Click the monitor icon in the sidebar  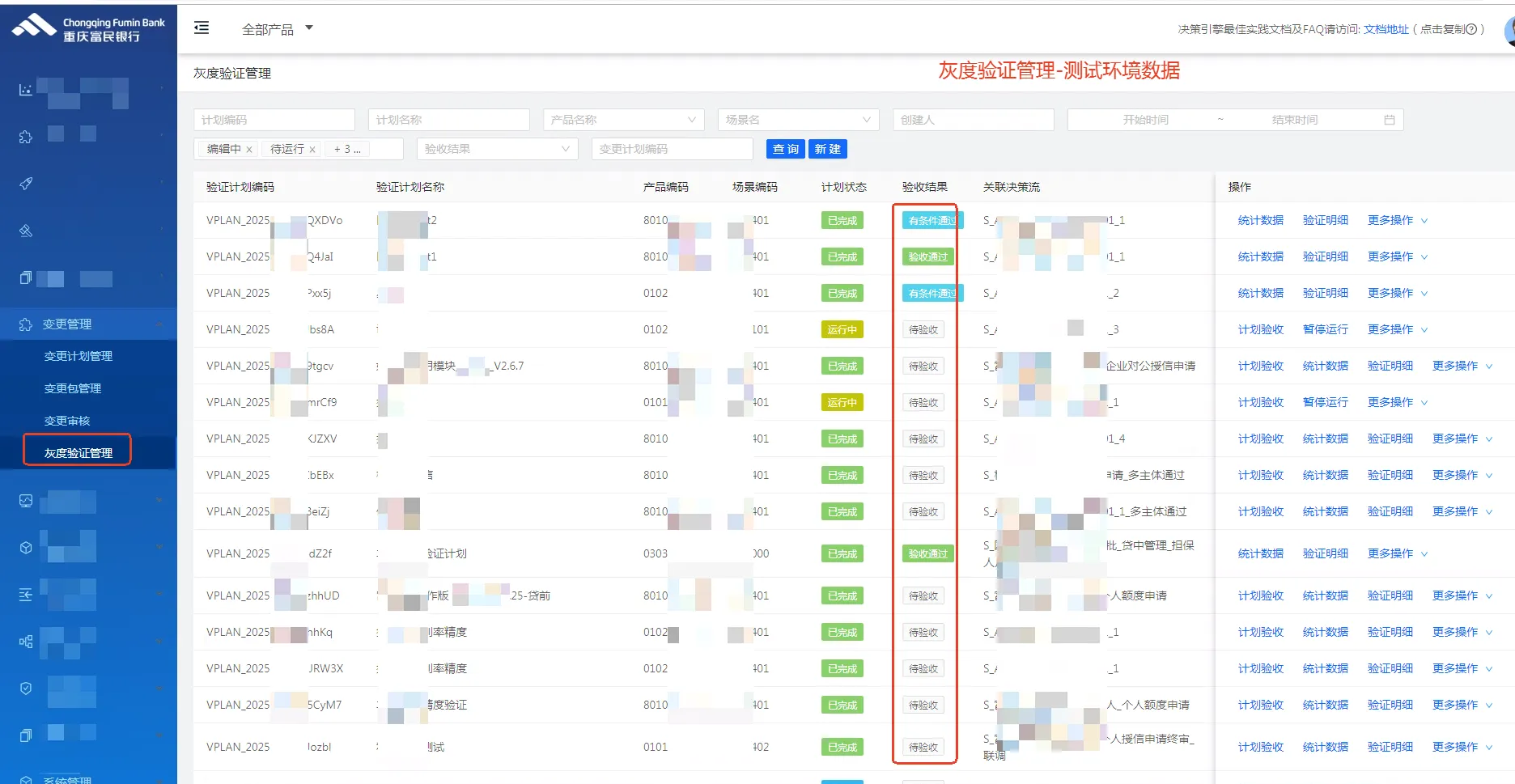[x=26, y=501]
